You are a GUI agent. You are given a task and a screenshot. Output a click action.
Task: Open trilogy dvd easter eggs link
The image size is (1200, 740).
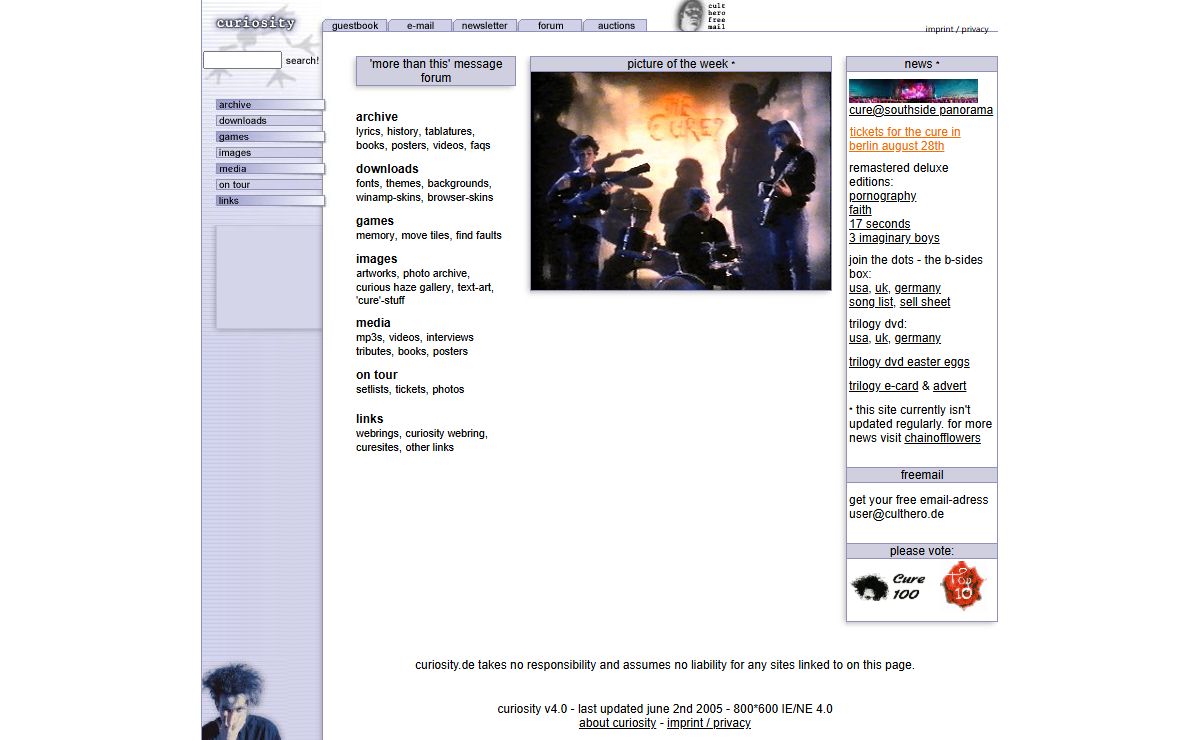coord(909,362)
